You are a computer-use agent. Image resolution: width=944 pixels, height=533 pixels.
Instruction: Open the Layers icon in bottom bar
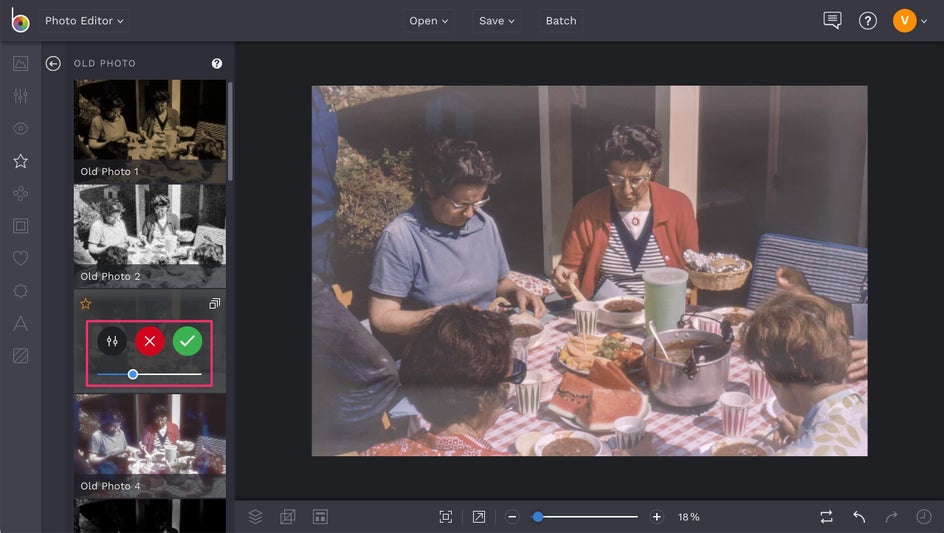(255, 517)
